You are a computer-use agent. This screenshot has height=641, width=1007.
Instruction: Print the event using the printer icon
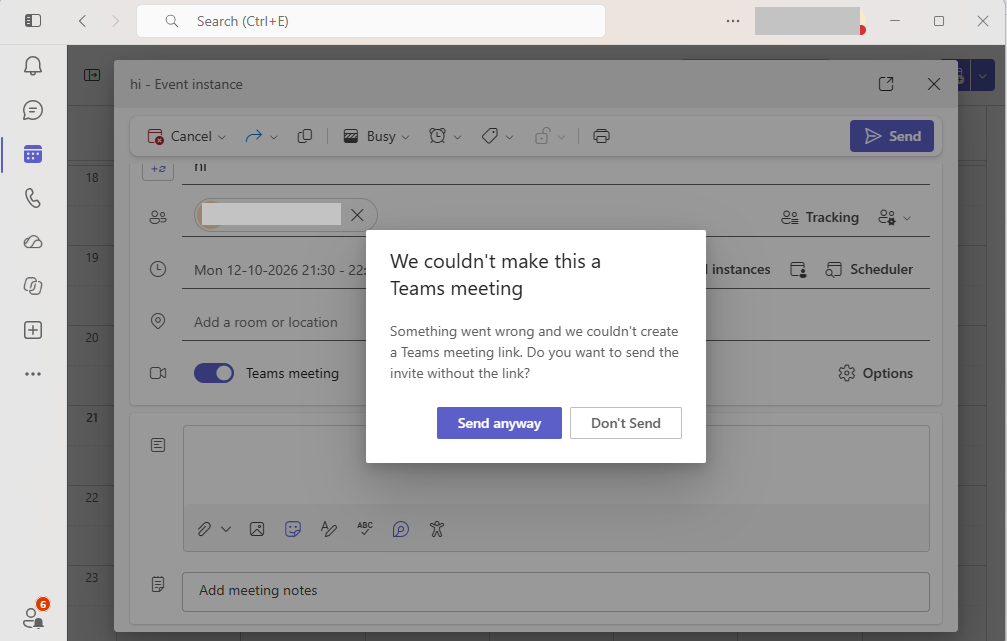tap(601, 136)
